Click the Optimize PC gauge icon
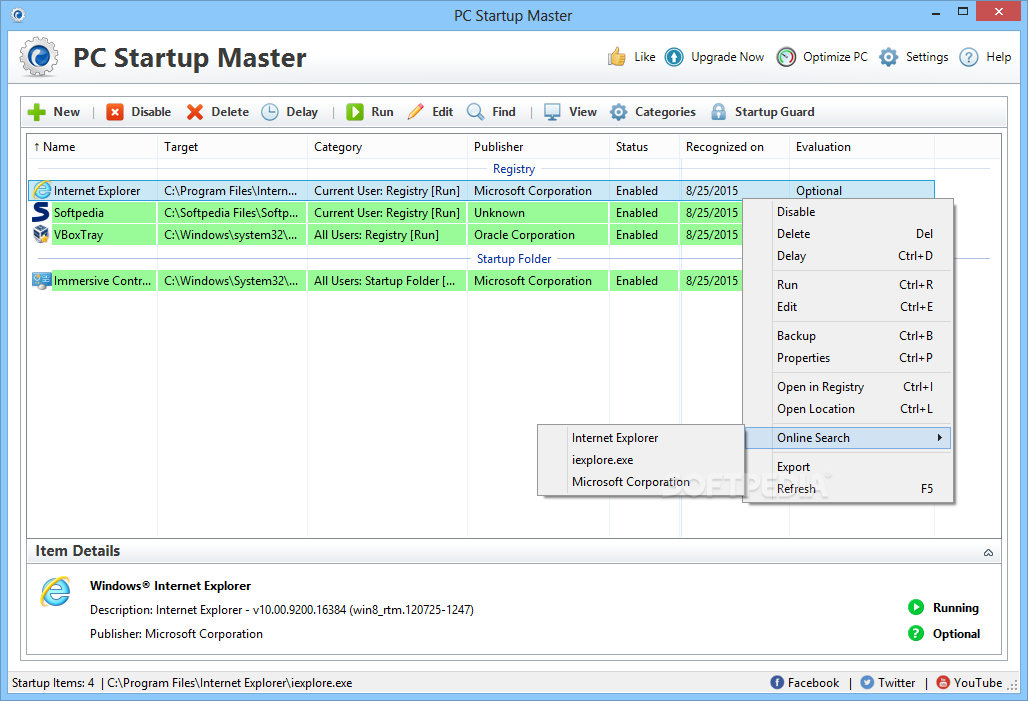The width and height of the screenshot is (1028, 701). click(786, 57)
